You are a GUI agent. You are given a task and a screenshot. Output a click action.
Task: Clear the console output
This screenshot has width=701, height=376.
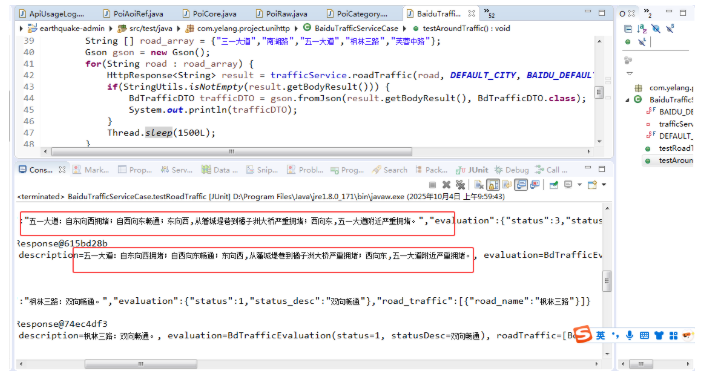coord(479,185)
